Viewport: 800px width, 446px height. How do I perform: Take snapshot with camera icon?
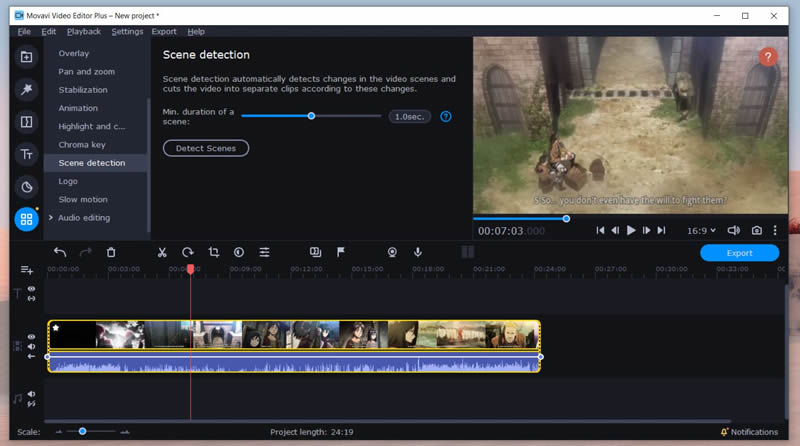757,231
